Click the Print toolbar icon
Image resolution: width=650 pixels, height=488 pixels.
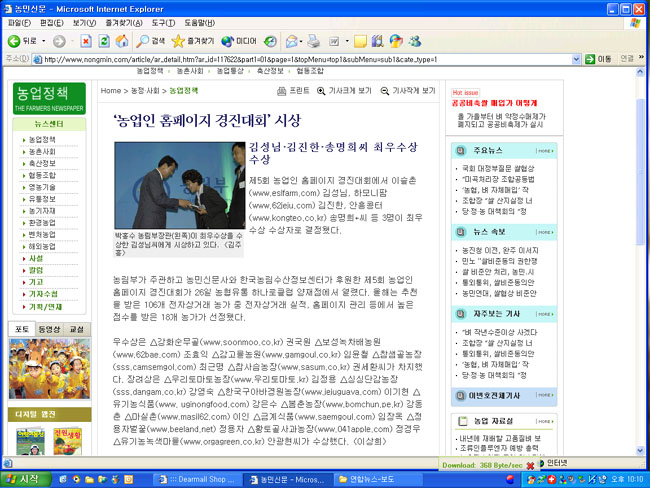[313, 41]
